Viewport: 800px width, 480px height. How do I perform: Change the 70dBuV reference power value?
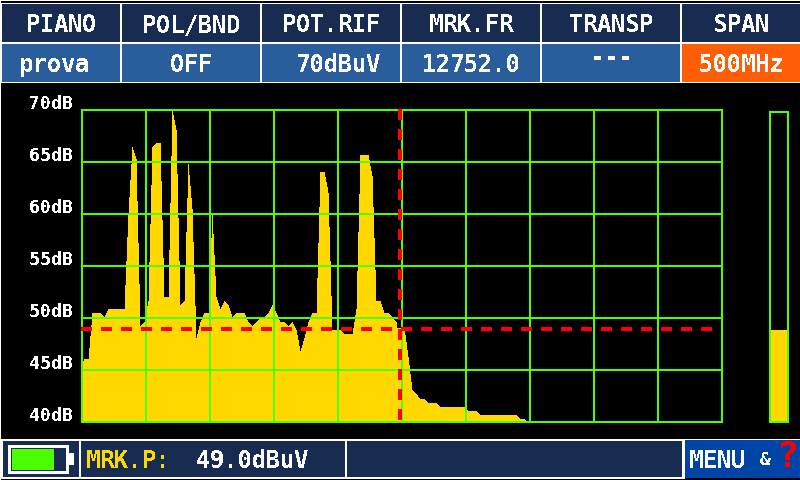coord(331,63)
